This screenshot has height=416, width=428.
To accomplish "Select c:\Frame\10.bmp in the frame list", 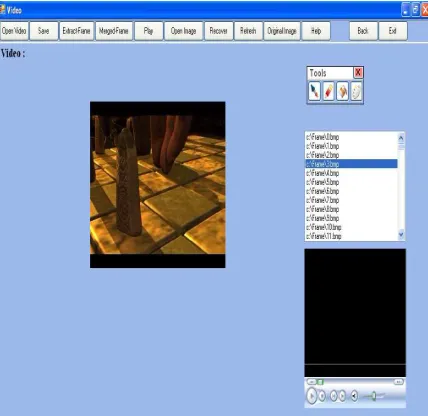I will click(351, 227).
